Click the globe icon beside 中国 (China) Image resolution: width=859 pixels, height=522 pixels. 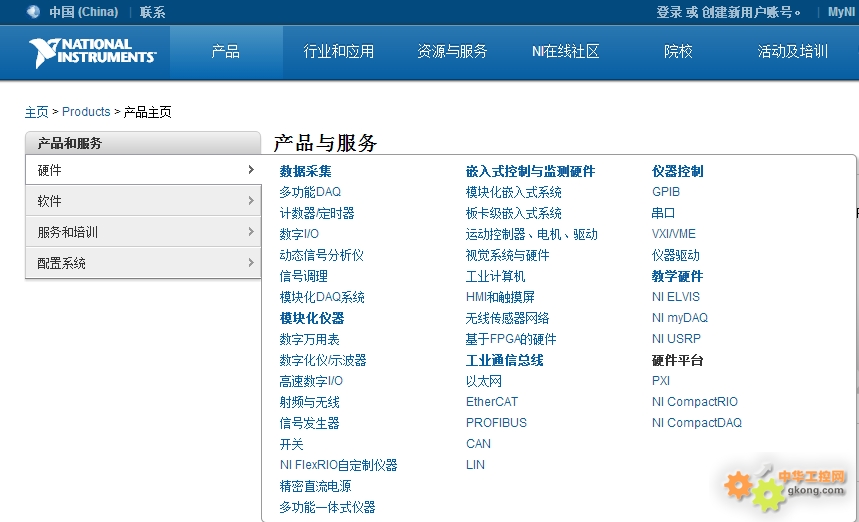point(33,12)
